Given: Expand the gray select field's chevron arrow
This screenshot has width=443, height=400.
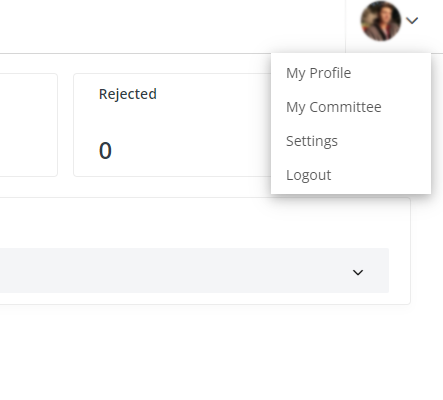Looking at the screenshot, I should click(358, 272).
